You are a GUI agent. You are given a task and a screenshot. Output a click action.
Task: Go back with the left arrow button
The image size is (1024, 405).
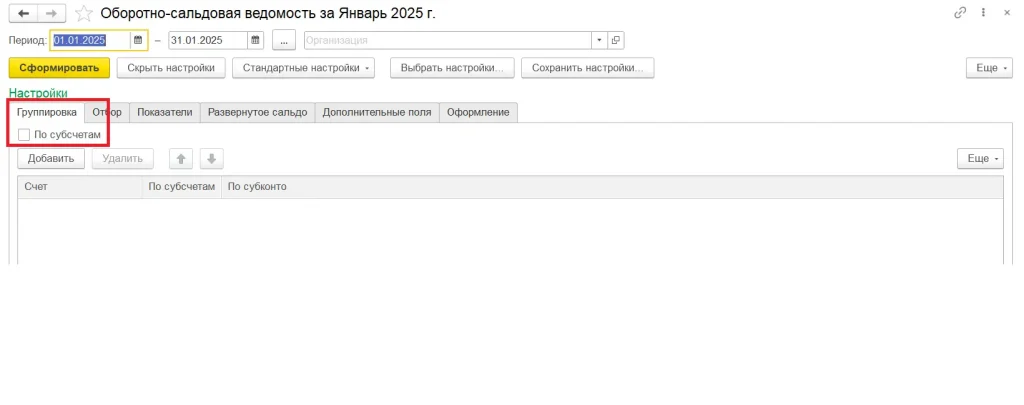(x=24, y=13)
